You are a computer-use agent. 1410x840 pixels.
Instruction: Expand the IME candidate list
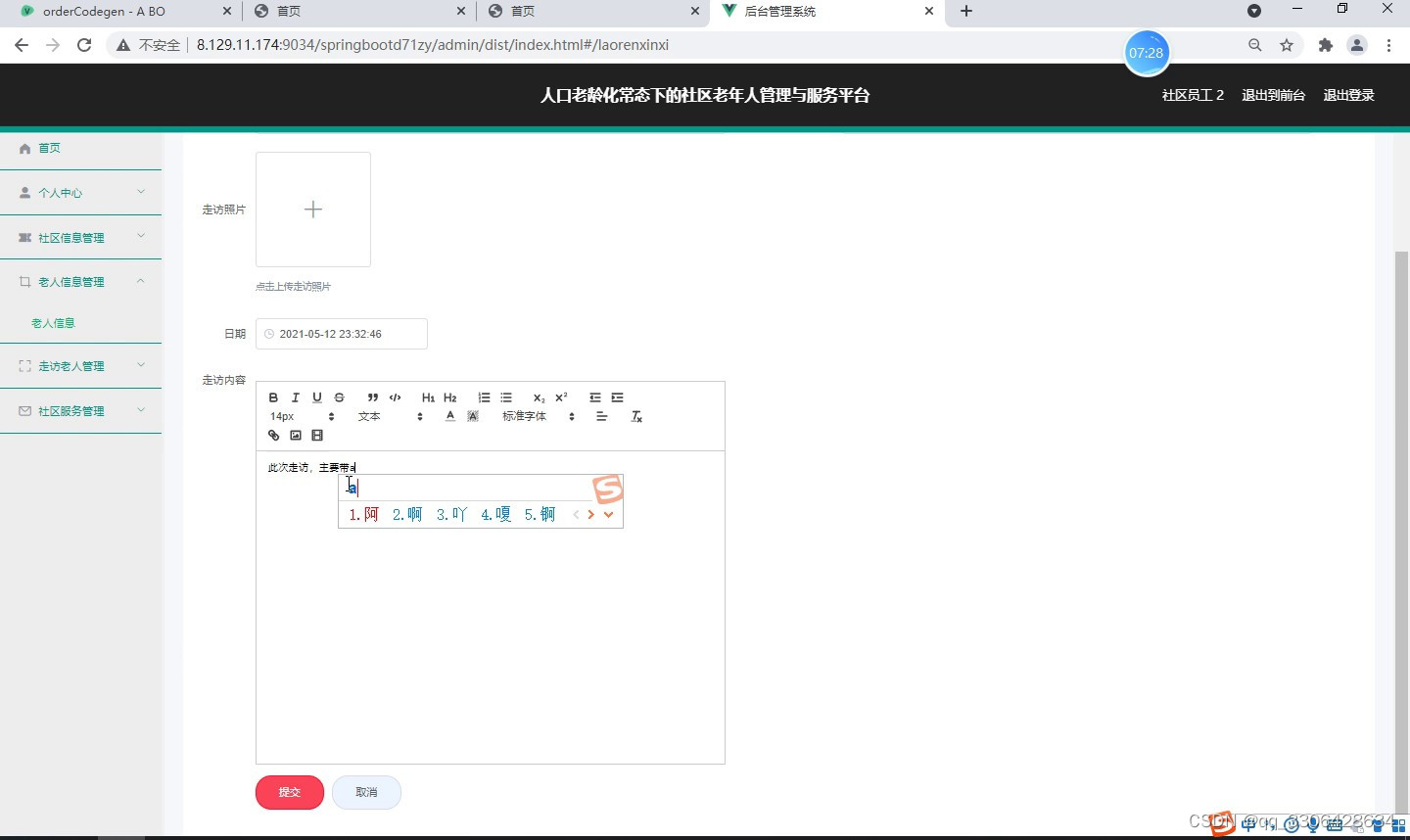point(608,515)
